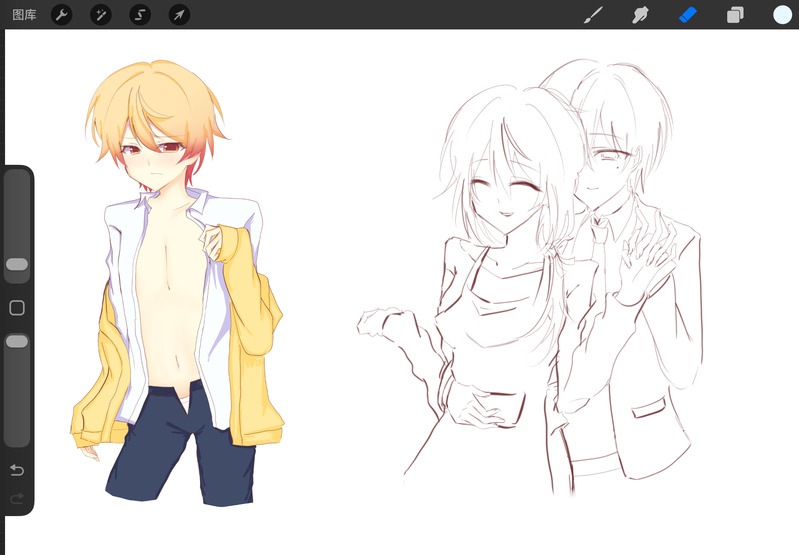Open the Adjustments magic wand menu

tap(101, 15)
